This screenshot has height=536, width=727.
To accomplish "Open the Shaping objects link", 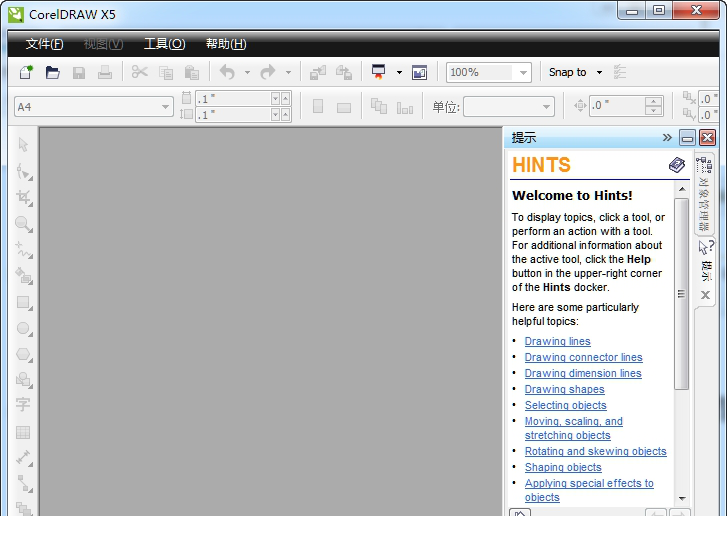I will [563, 467].
